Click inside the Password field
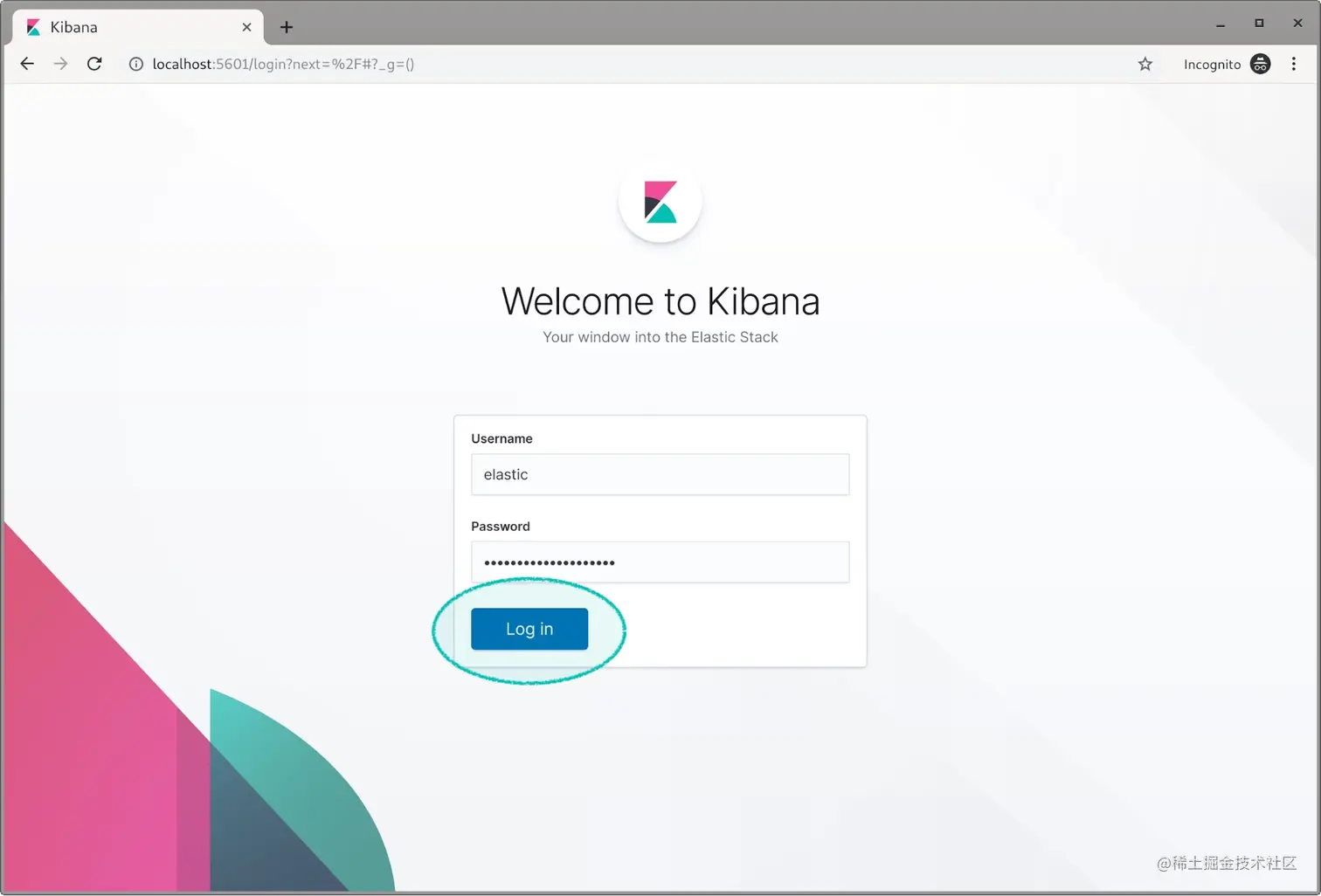1321x896 pixels. pyautogui.click(x=660, y=562)
